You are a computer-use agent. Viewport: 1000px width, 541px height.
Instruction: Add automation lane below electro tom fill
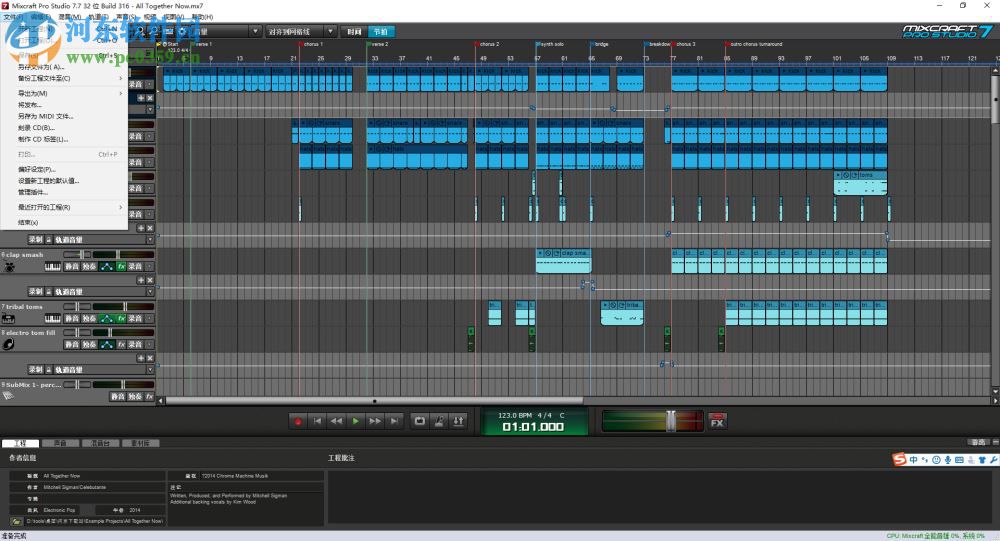point(141,358)
